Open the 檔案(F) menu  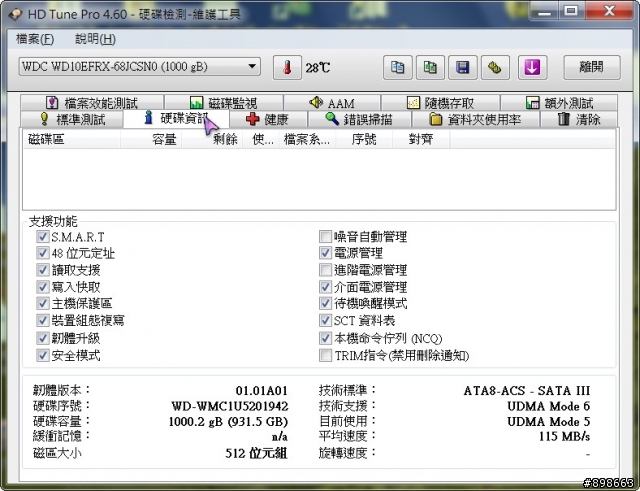pos(35,39)
